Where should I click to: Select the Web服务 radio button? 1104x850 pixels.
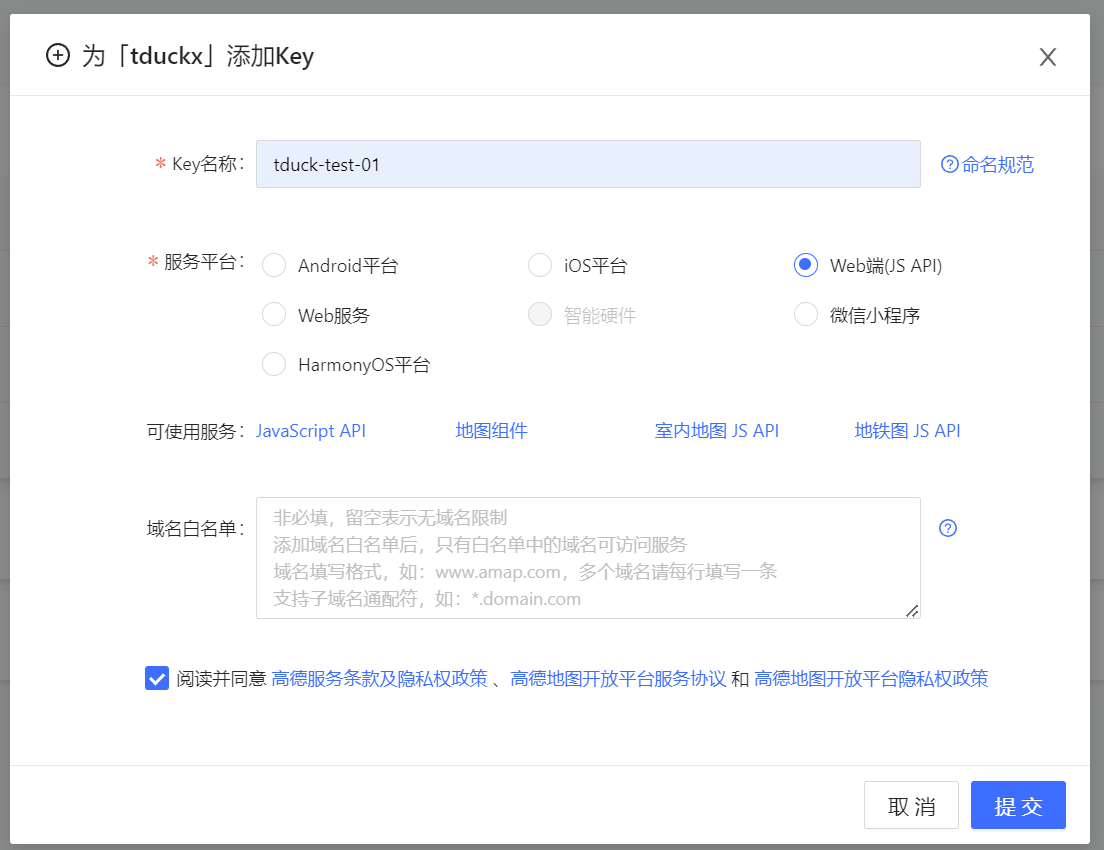pyautogui.click(x=274, y=315)
